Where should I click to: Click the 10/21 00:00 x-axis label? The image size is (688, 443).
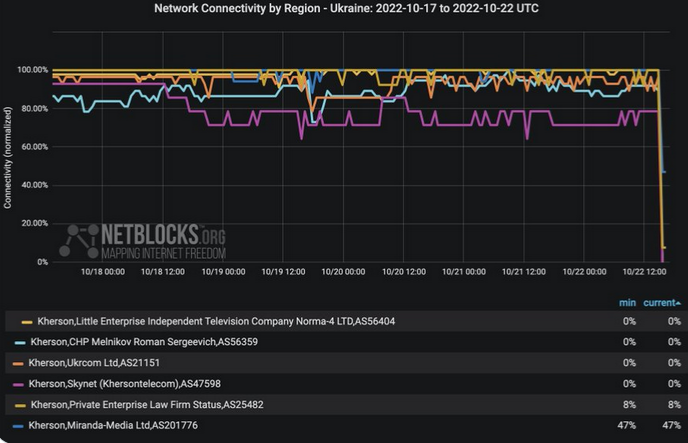tap(464, 272)
